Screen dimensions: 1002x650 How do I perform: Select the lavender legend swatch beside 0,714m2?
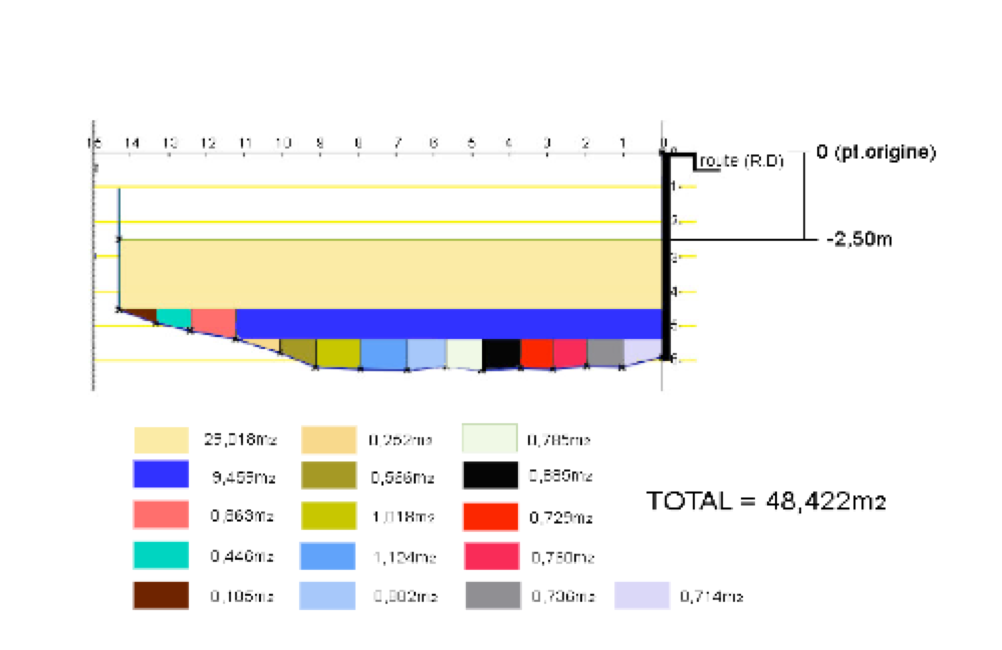(642, 596)
